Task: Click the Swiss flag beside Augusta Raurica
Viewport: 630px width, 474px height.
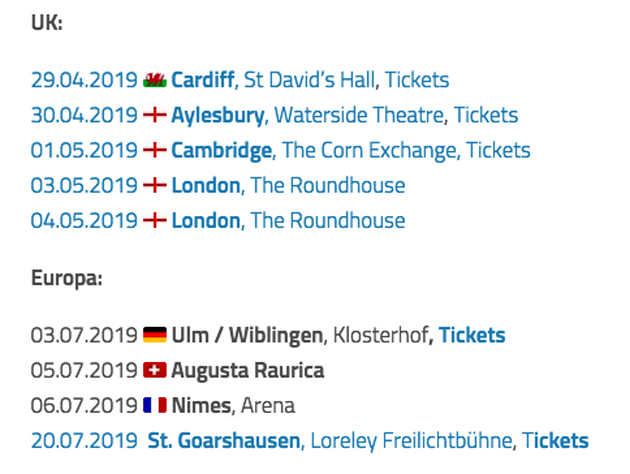Action: coord(155,370)
